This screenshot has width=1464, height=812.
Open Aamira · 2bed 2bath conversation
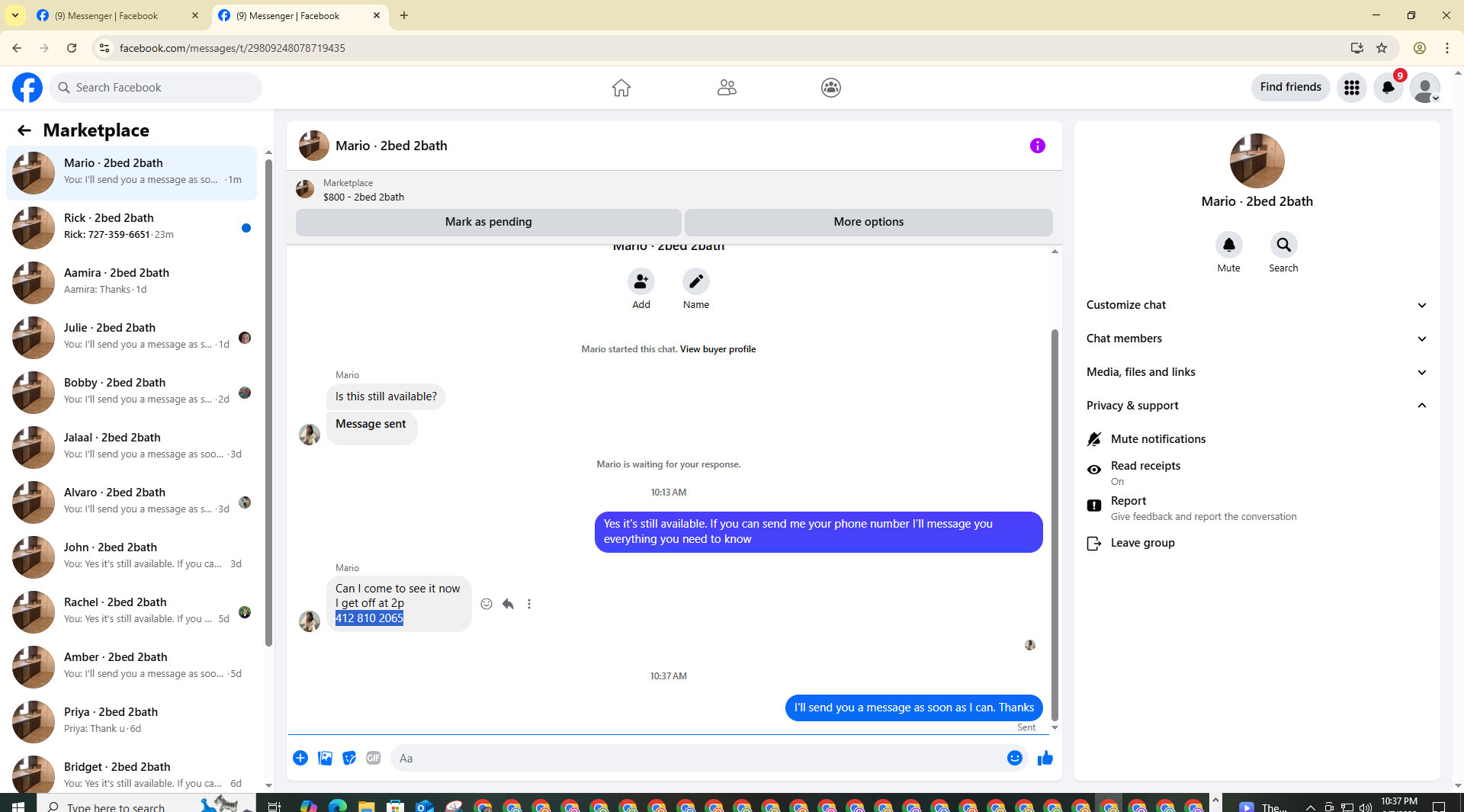(x=132, y=282)
